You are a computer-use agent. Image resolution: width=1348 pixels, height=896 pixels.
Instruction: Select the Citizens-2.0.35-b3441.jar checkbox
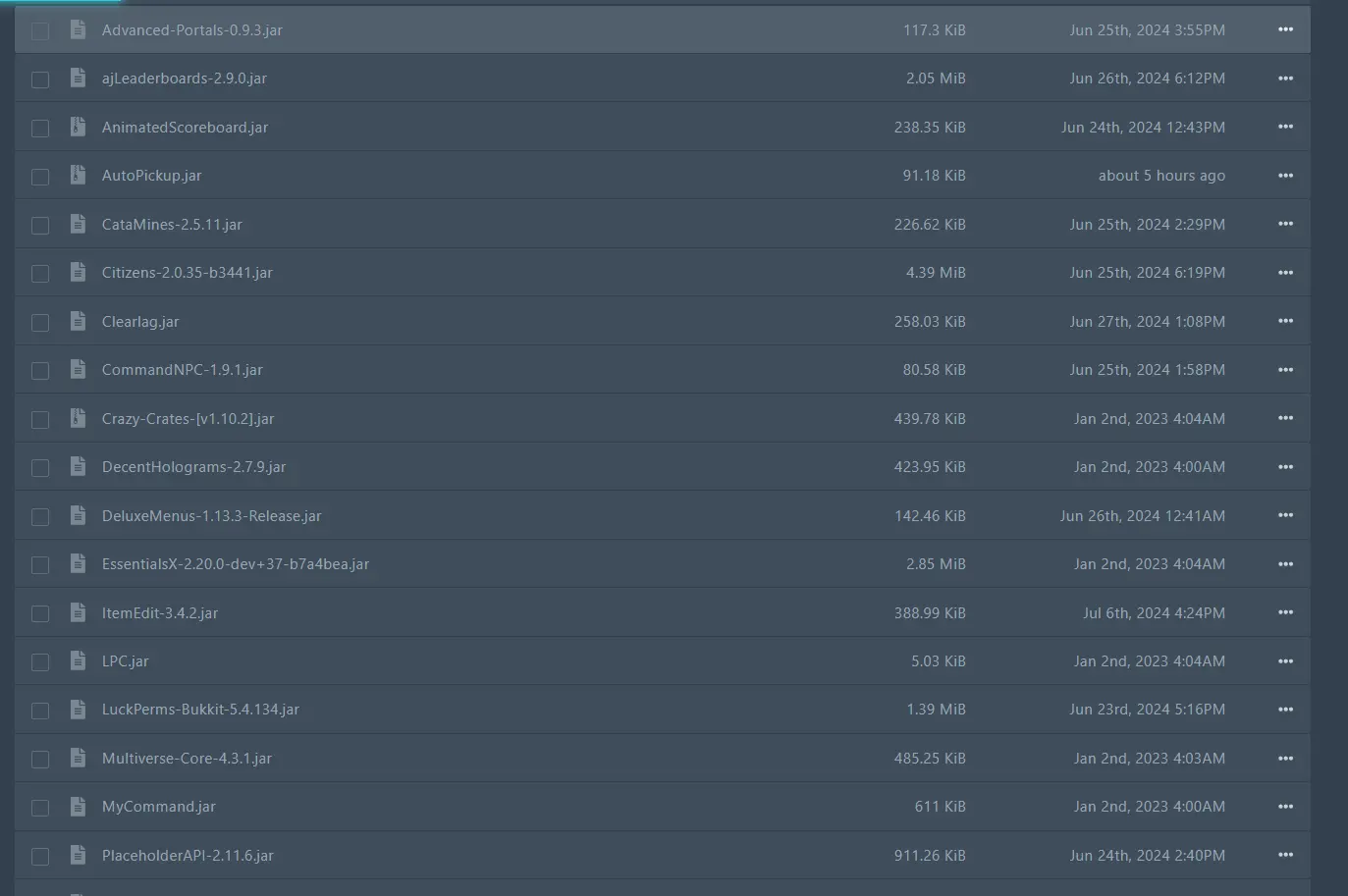click(x=40, y=274)
